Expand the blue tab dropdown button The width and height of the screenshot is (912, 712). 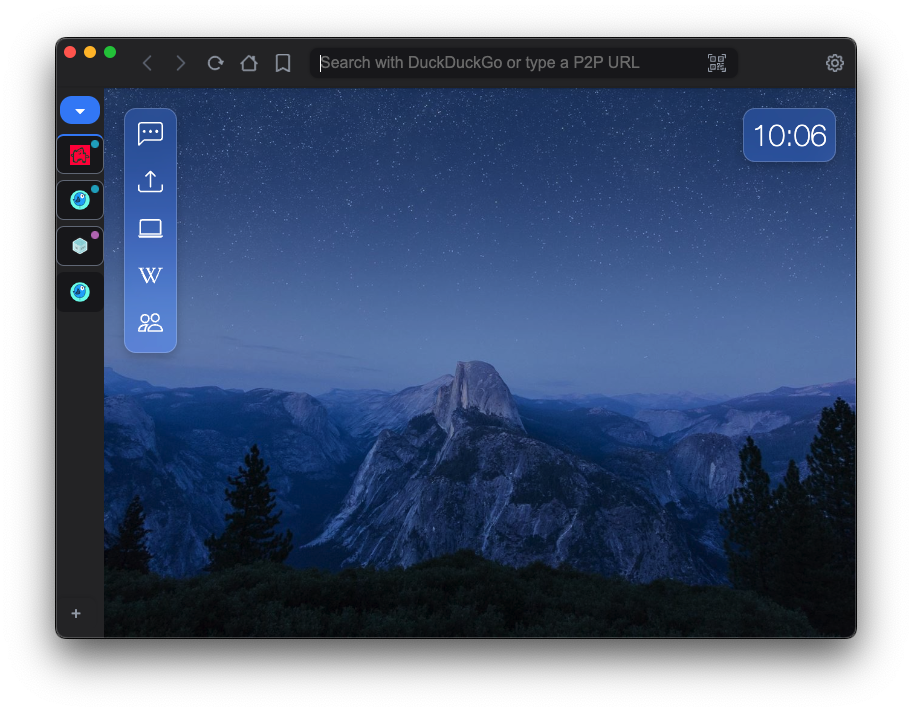pyautogui.click(x=80, y=110)
